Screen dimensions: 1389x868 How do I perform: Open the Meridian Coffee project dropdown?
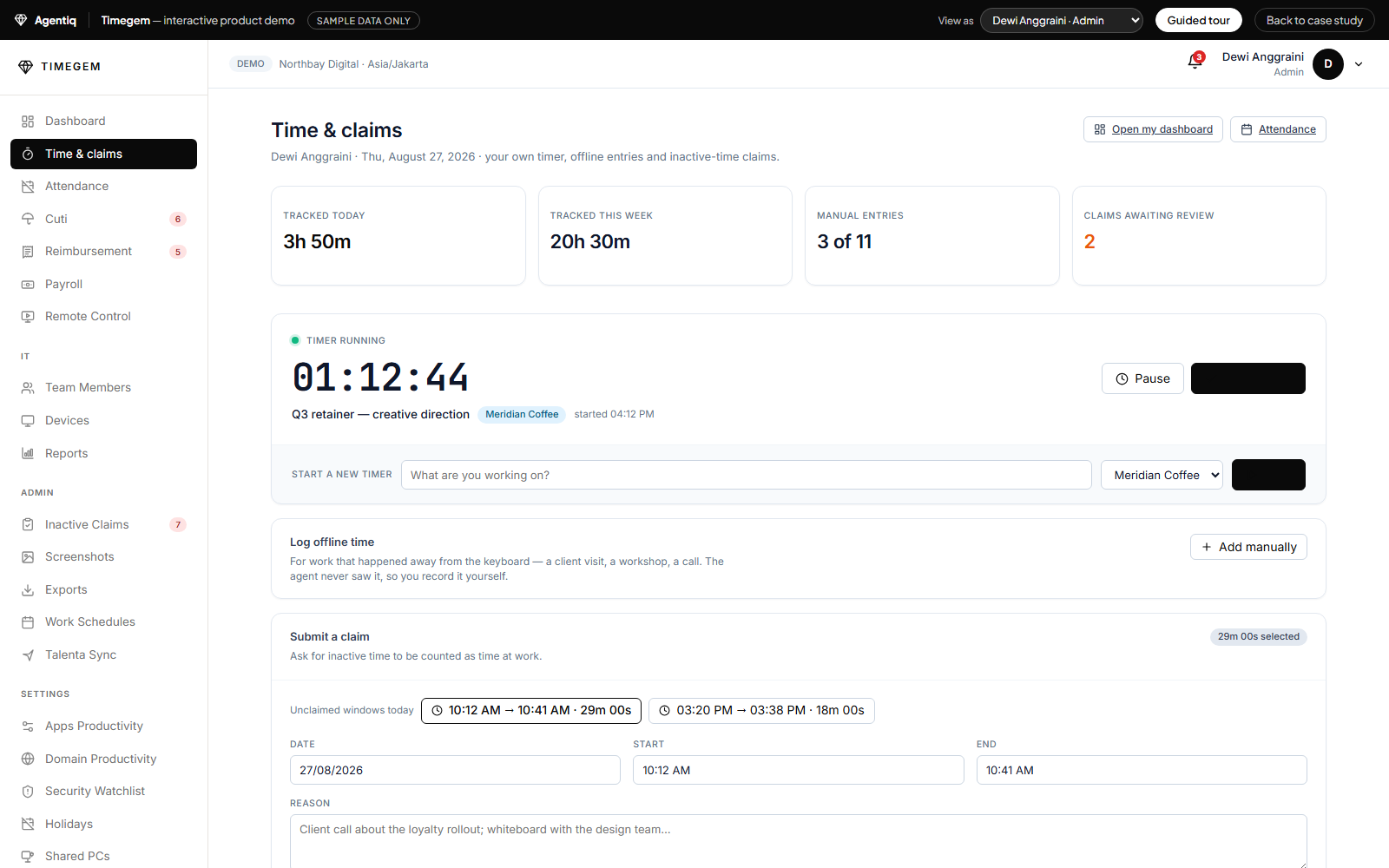[1162, 475]
